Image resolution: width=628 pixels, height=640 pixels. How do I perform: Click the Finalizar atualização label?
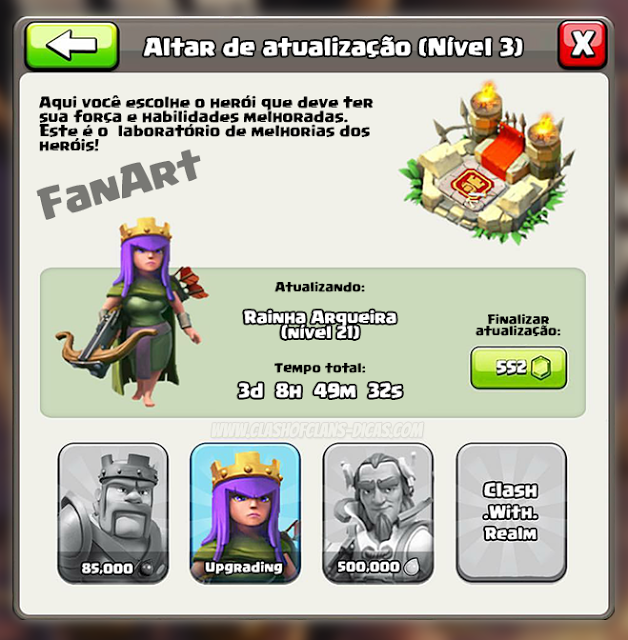[x=518, y=325]
